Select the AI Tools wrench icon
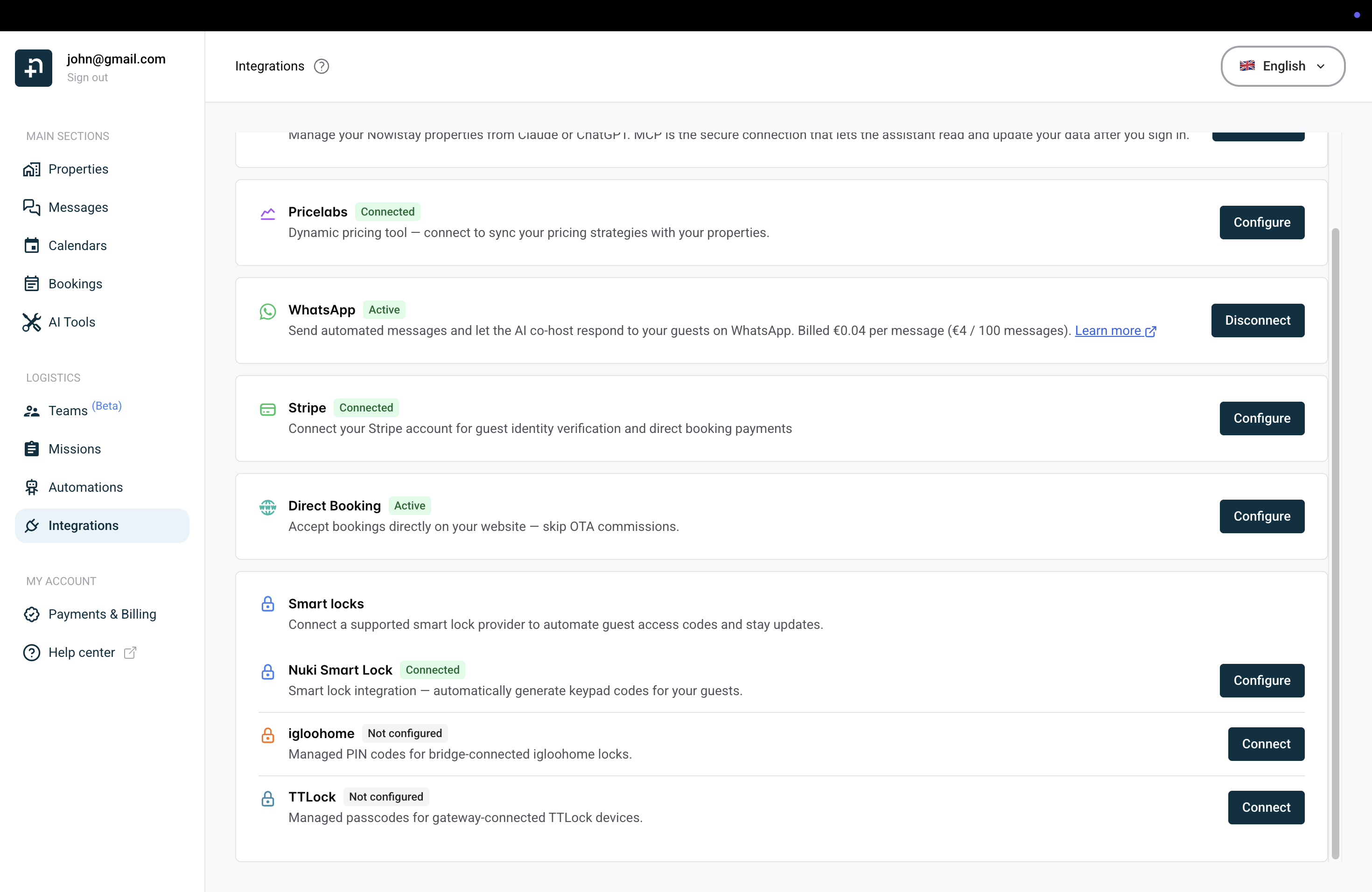The width and height of the screenshot is (1372, 892). tap(32, 321)
